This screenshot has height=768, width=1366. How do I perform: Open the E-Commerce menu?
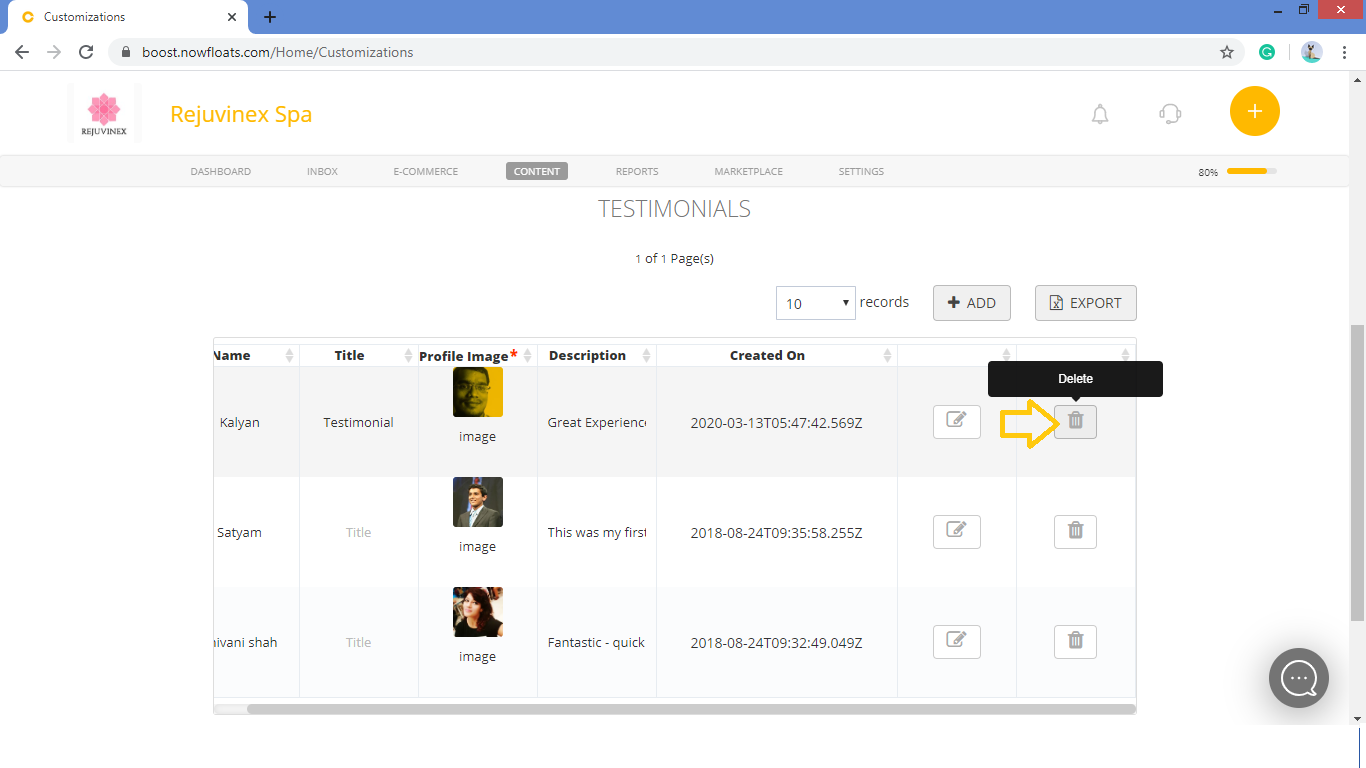426,172
